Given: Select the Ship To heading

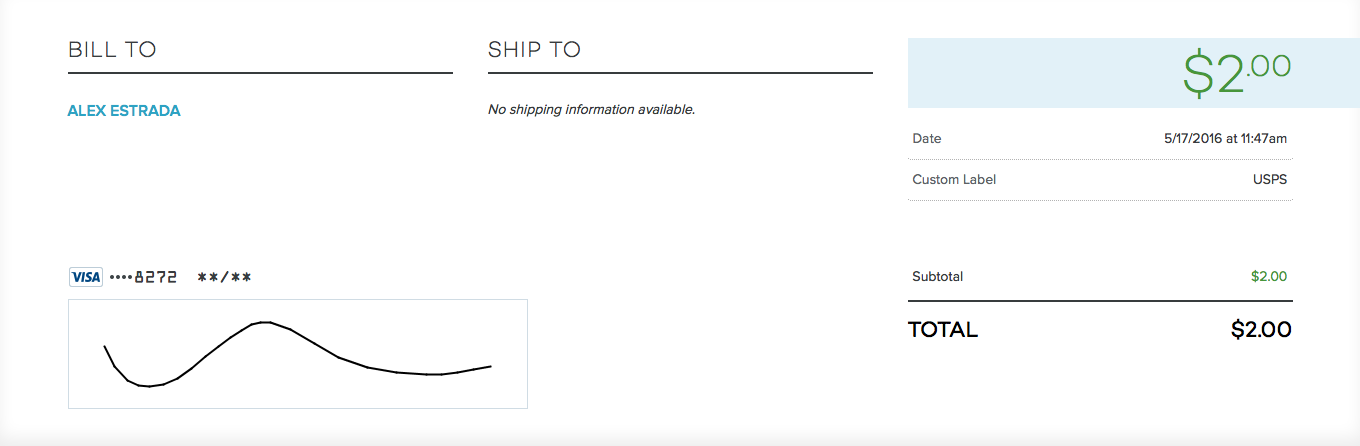Looking at the screenshot, I should tap(534, 50).
